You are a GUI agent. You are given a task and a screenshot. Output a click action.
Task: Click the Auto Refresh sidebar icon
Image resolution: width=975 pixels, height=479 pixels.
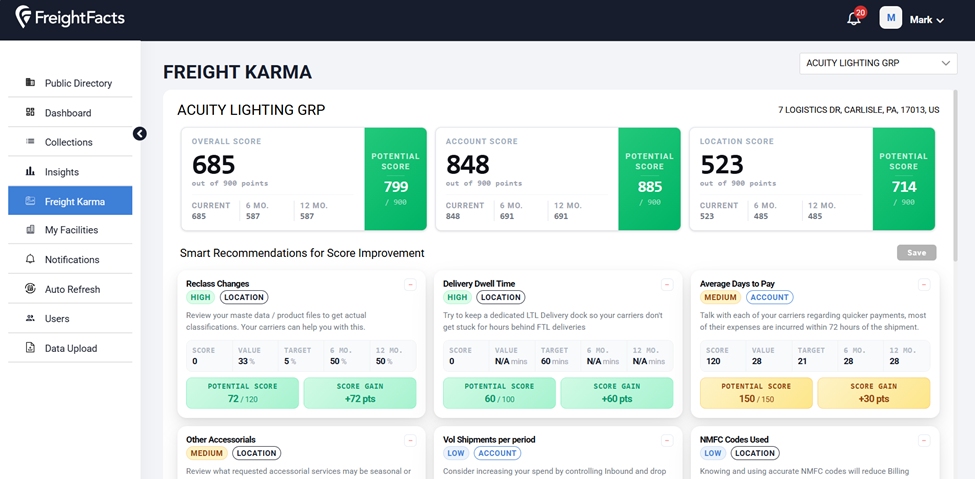coord(30,289)
